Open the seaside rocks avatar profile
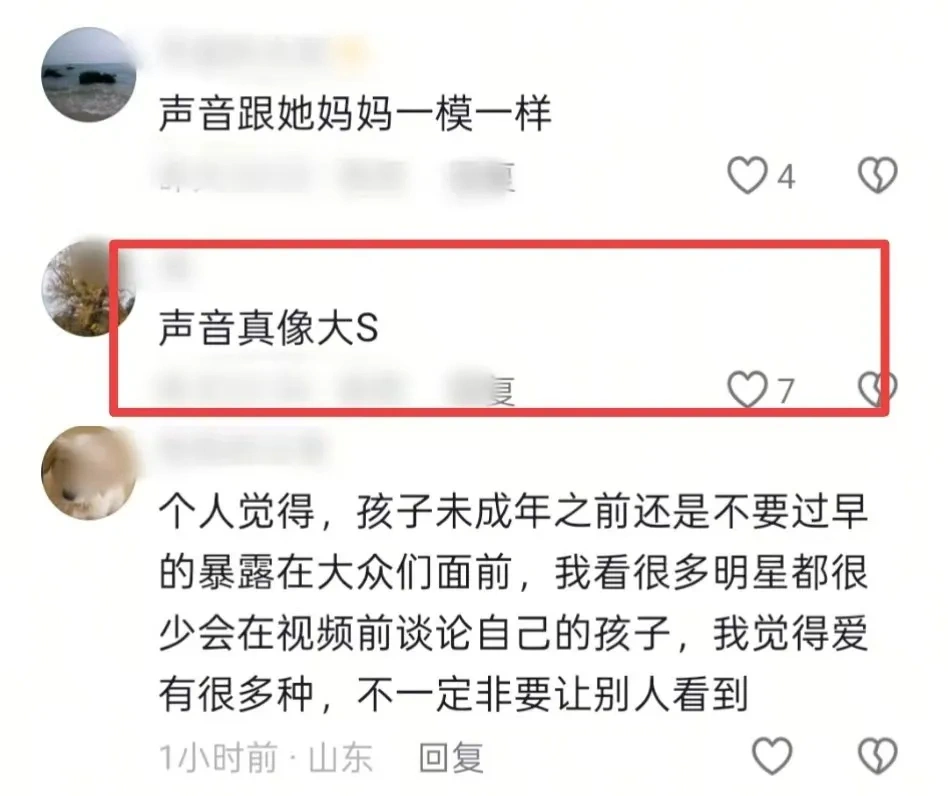This screenshot has height=796, width=948. [88, 74]
